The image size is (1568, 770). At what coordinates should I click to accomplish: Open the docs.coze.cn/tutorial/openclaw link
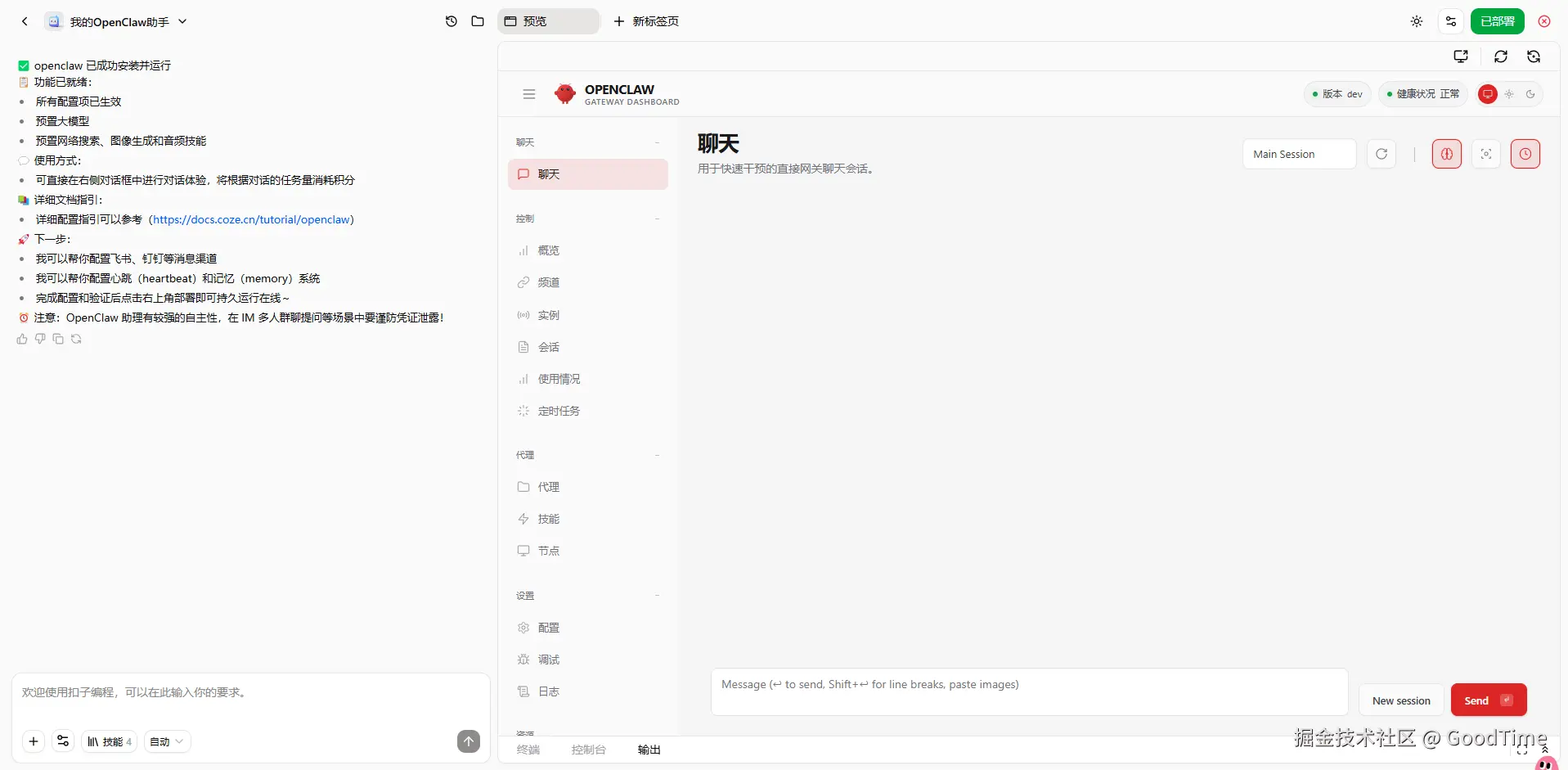(253, 219)
